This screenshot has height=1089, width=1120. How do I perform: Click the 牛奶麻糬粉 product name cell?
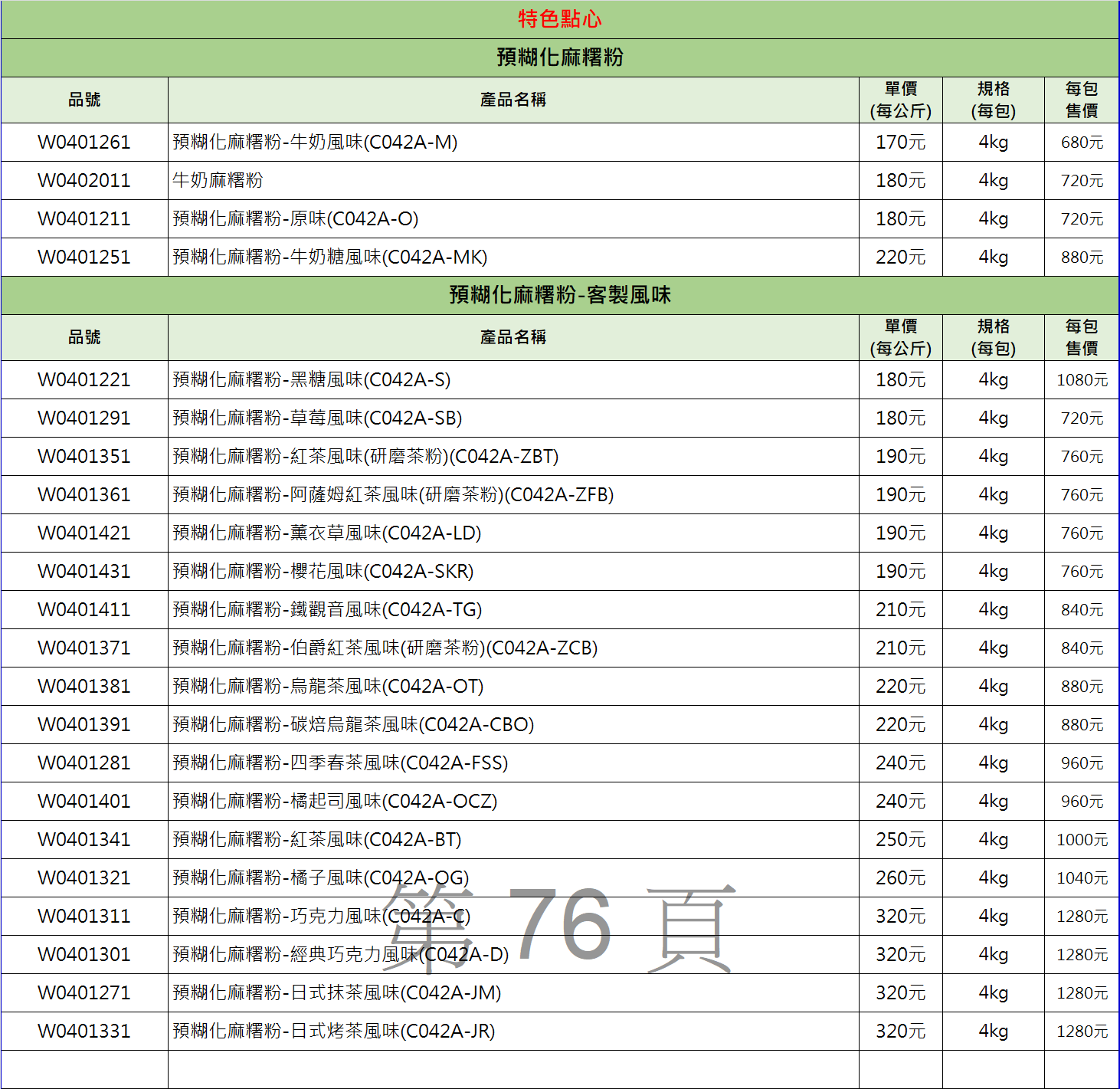point(218,181)
